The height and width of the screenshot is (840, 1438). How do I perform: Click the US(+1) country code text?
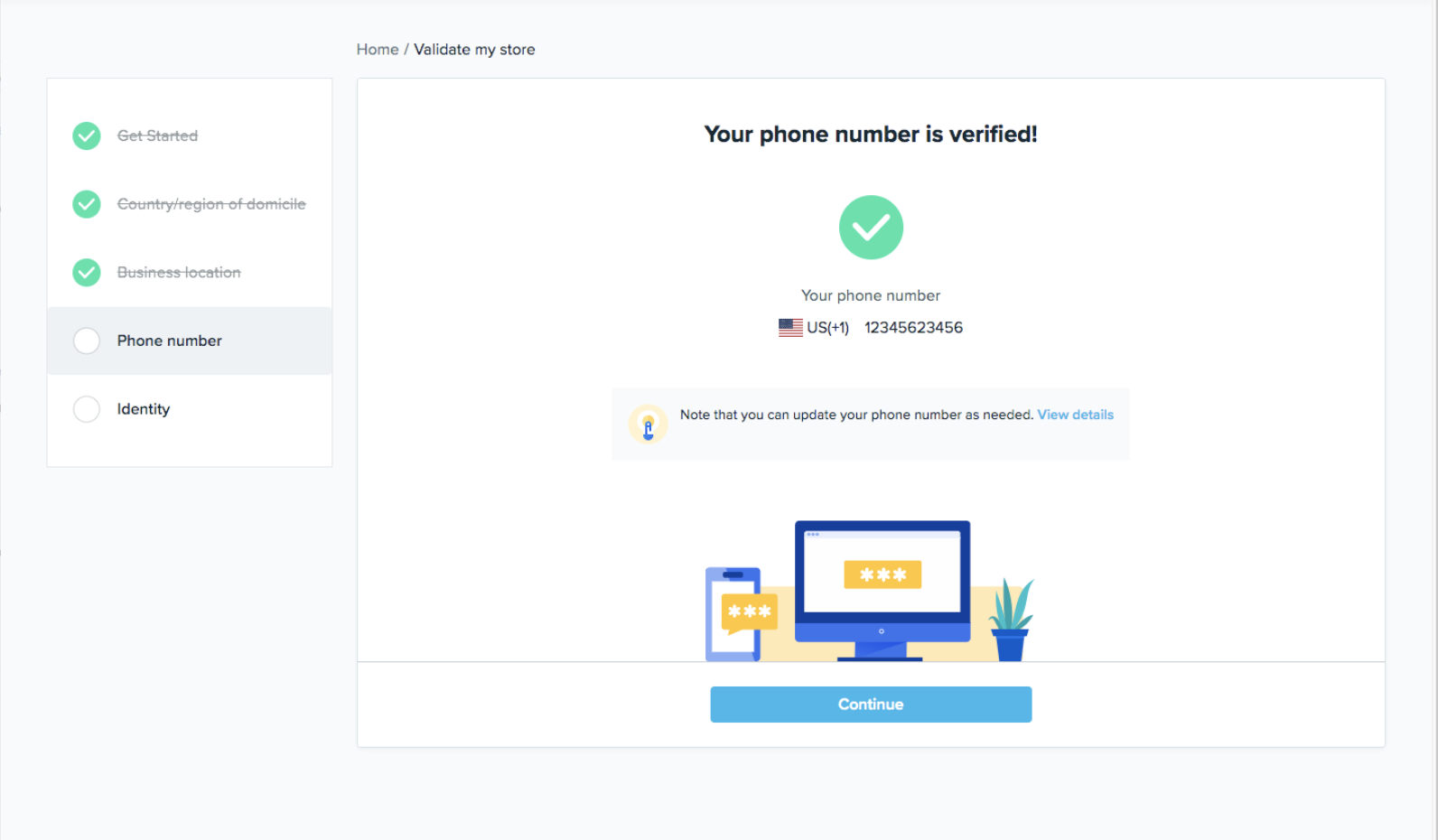coord(827,328)
